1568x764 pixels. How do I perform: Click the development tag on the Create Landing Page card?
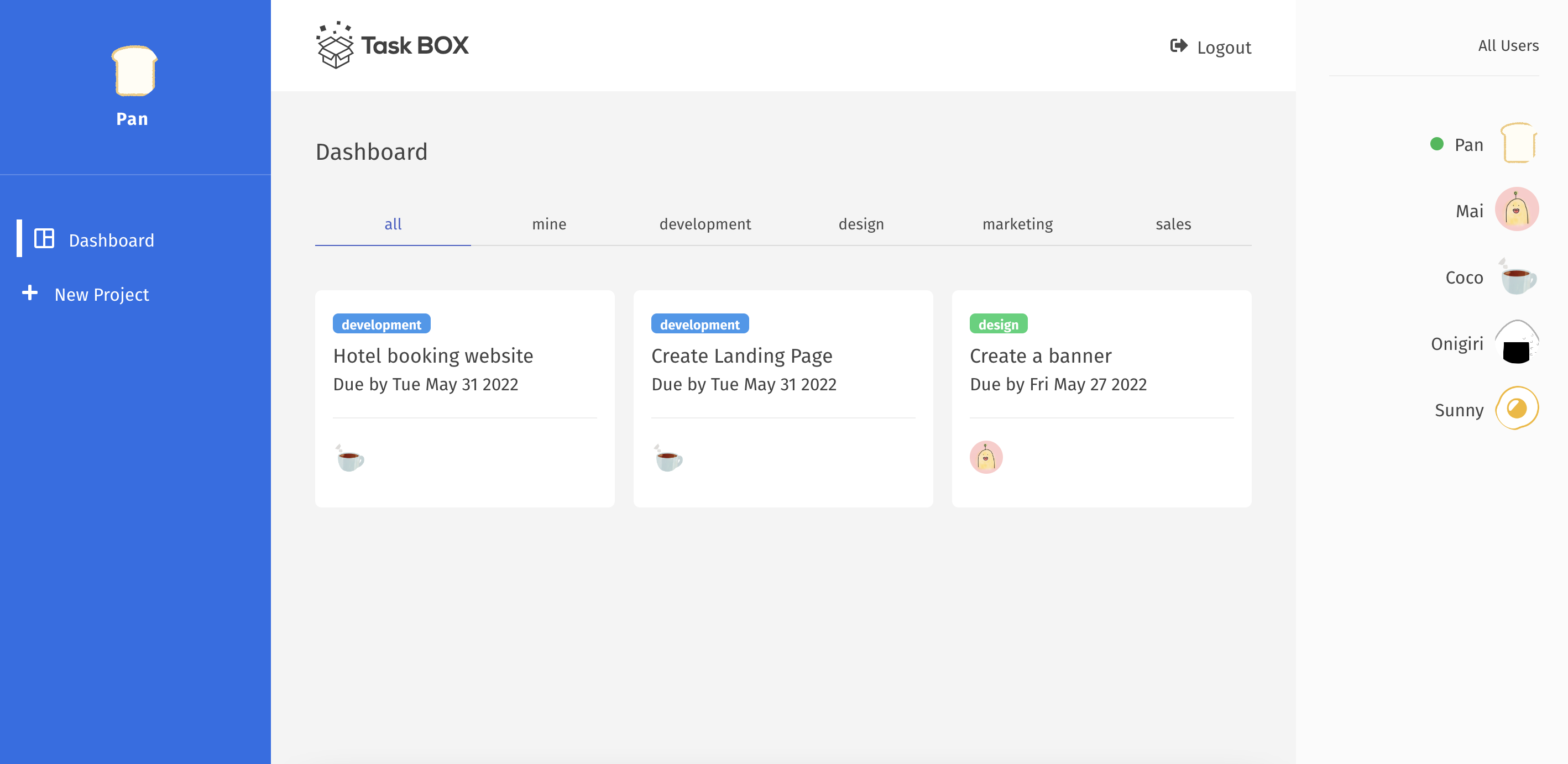(699, 324)
